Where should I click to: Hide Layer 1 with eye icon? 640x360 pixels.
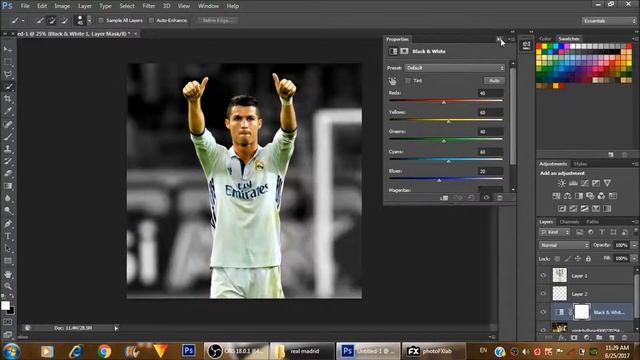point(543,276)
